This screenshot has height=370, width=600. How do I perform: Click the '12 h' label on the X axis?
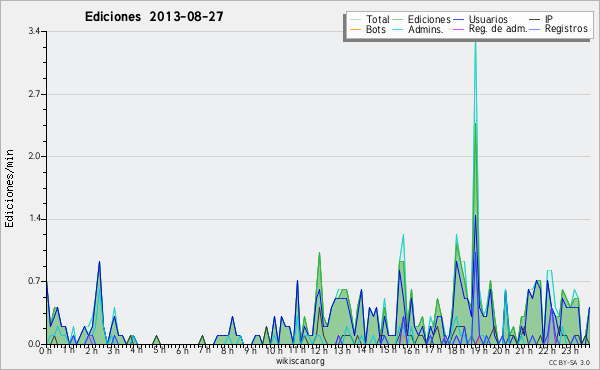[x=319, y=351]
